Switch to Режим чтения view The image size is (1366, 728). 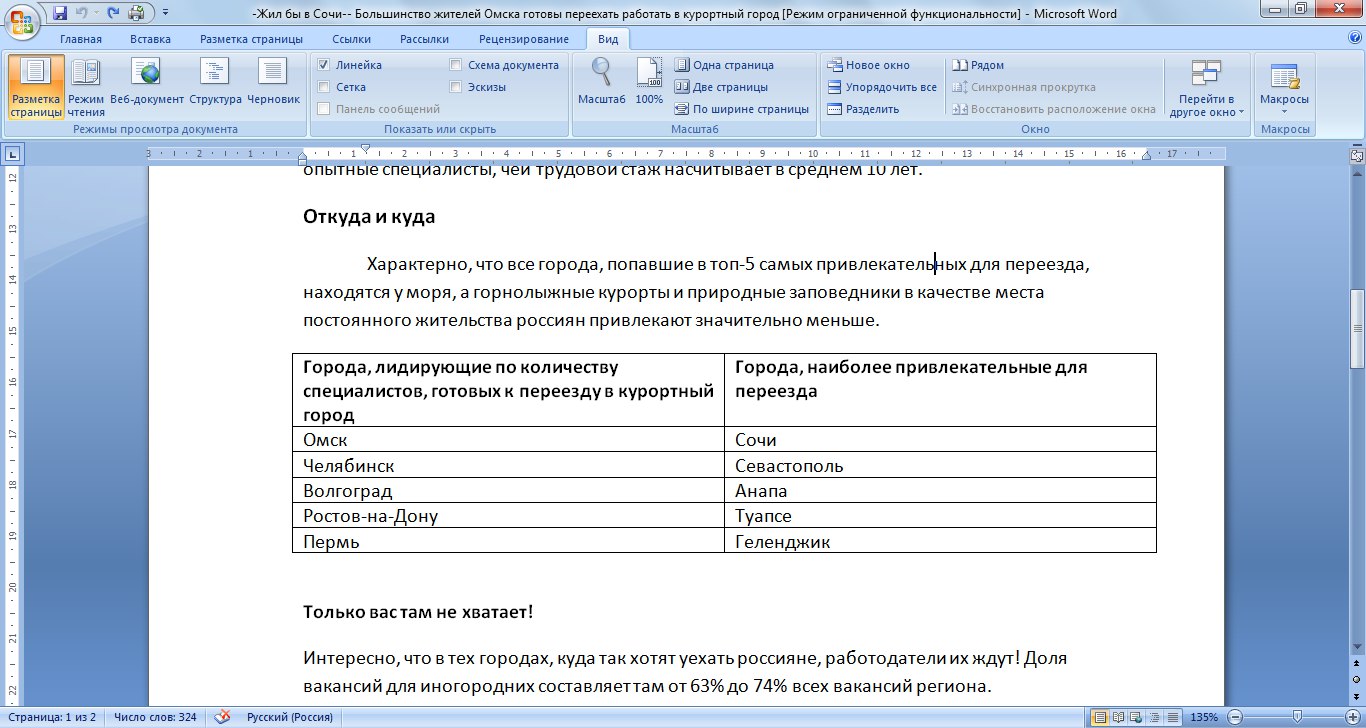[86, 88]
